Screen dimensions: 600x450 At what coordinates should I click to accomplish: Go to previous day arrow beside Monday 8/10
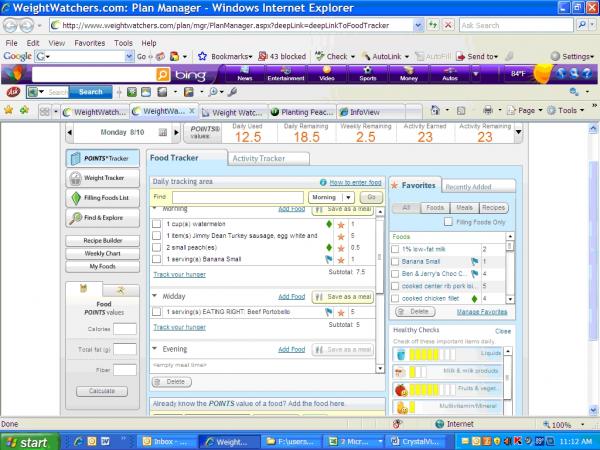(x=70, y=132)
